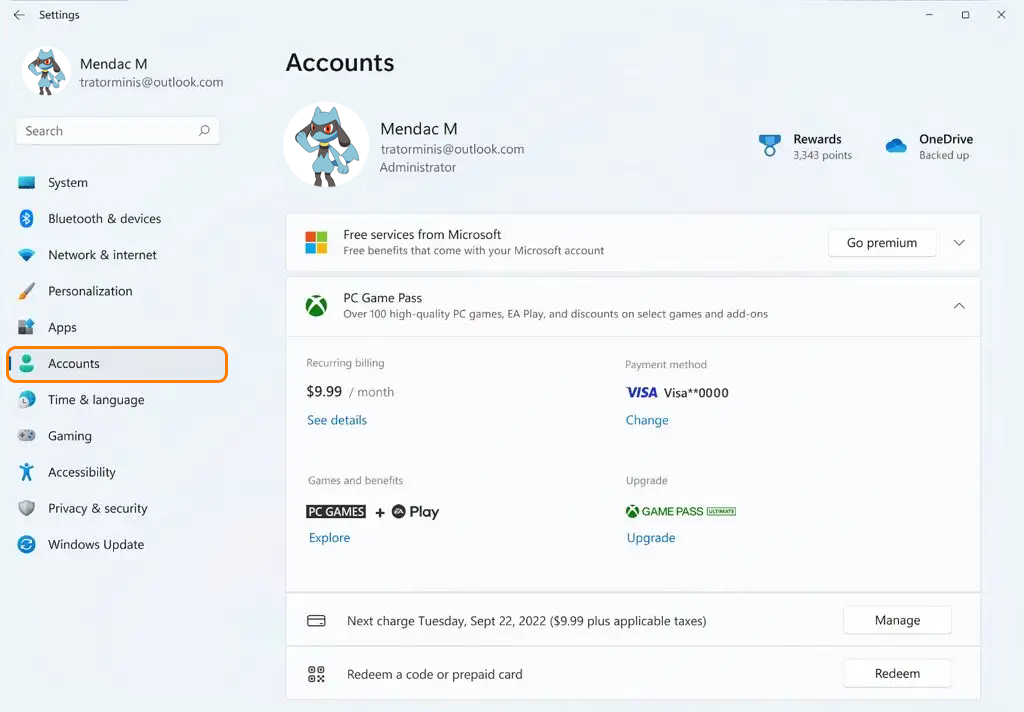The width and height of the screenshot is (1024, 712).
Task: Click Change payment method link
Action: tap(647, 420)
